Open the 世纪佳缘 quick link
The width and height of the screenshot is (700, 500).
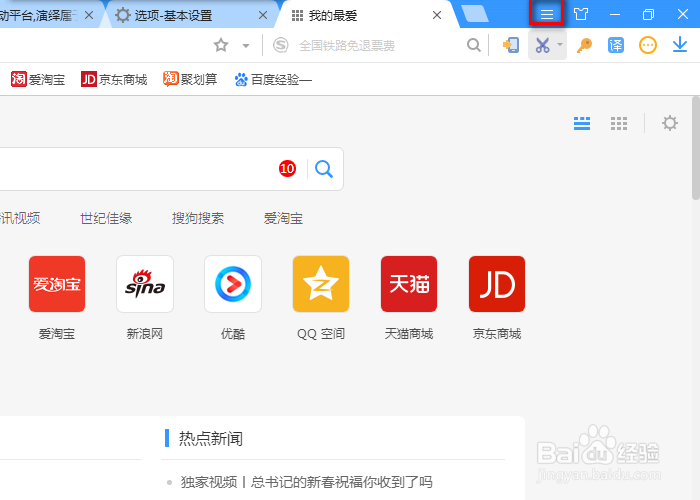point(106,218)
